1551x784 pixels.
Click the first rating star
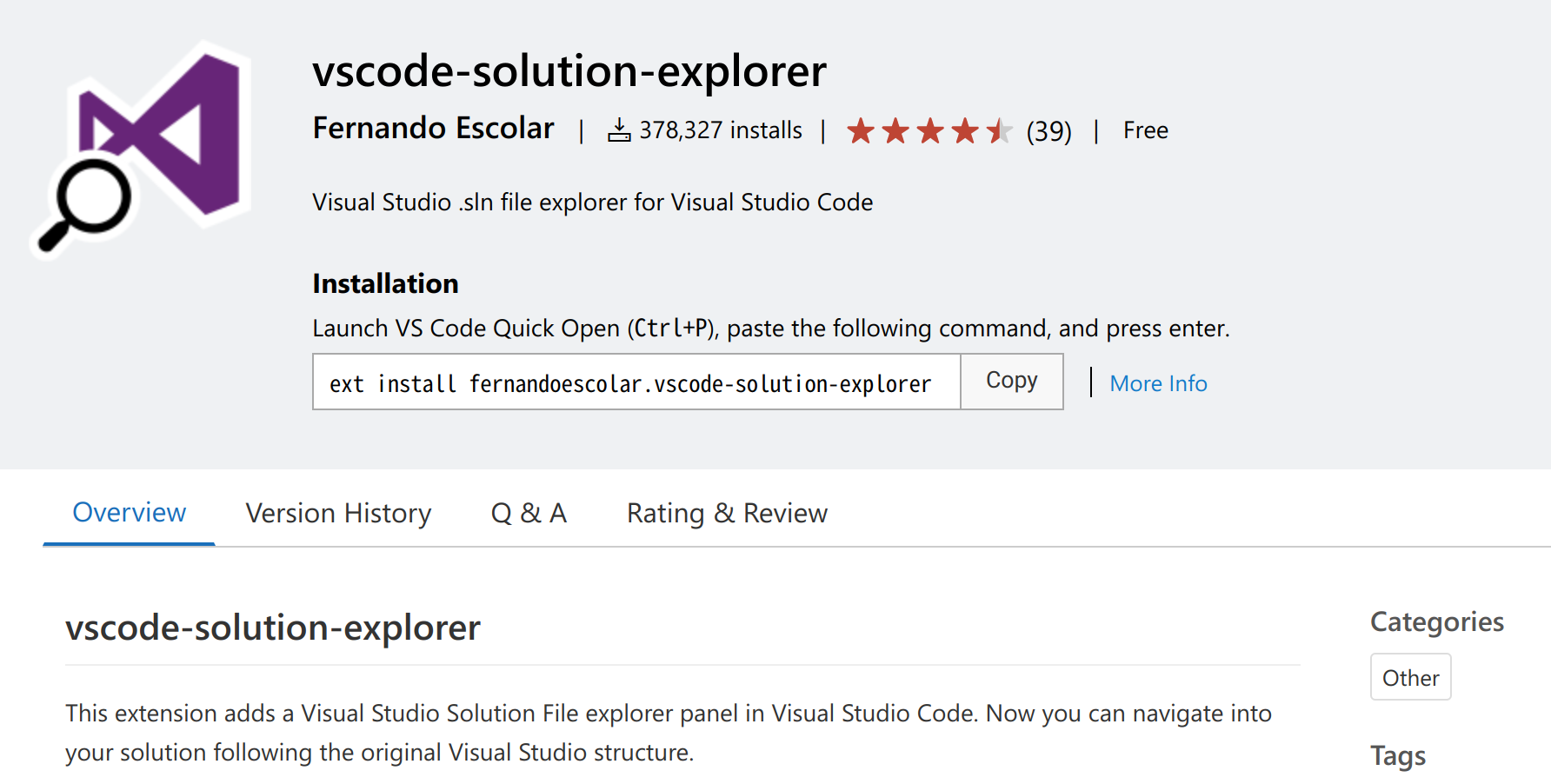862,129
